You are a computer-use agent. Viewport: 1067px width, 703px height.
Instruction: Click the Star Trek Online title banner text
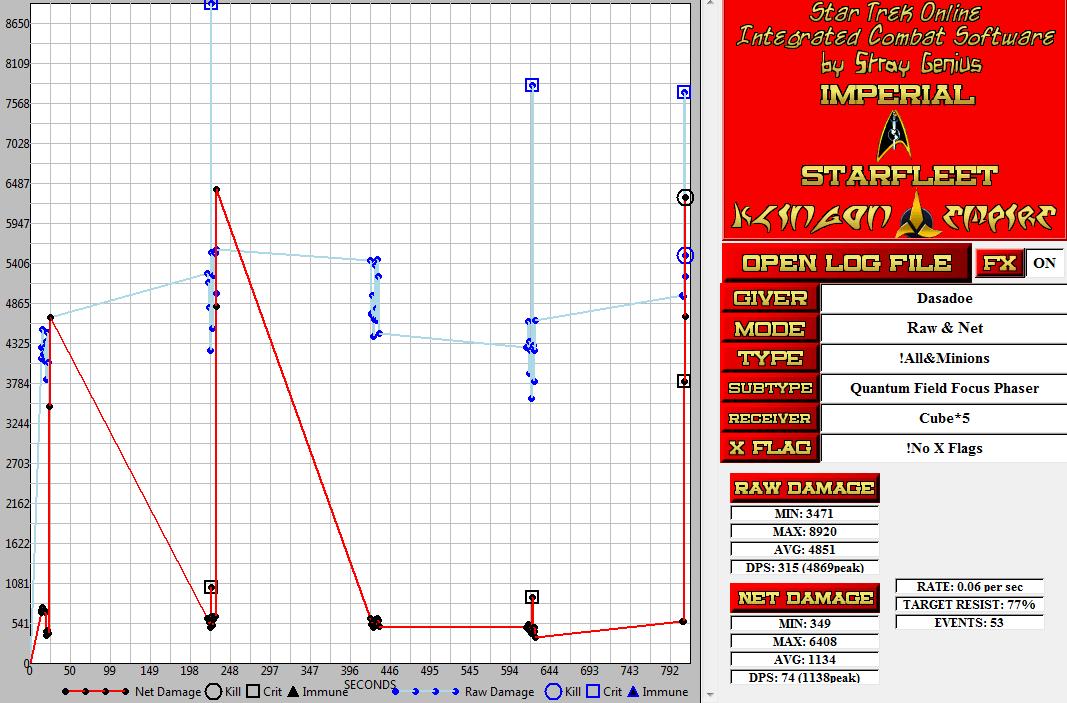click(895, 13)
